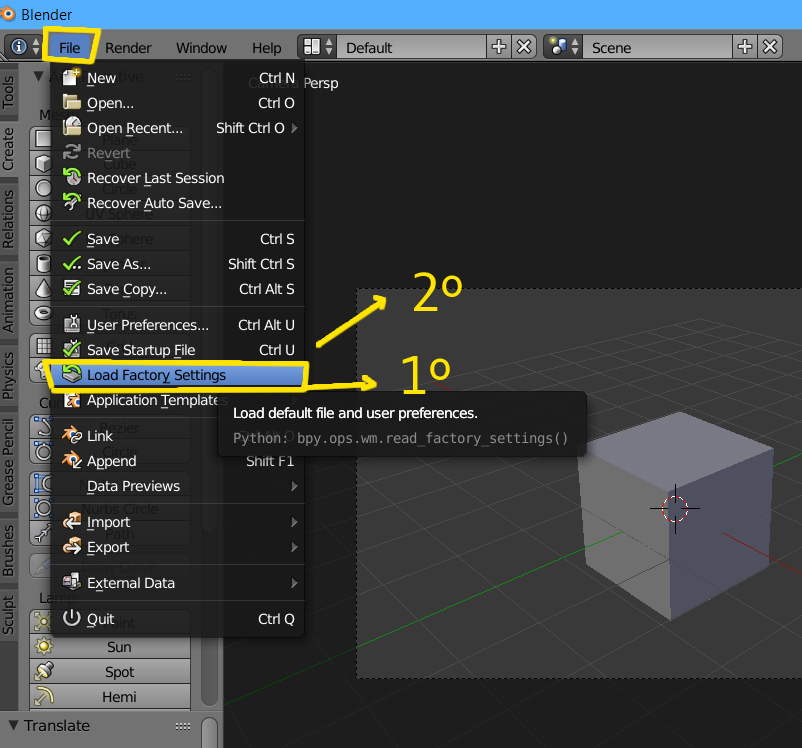The height and width of the screenshot is (748, 802).
Task: Add a new scene
Action: (x=745, y=47)
